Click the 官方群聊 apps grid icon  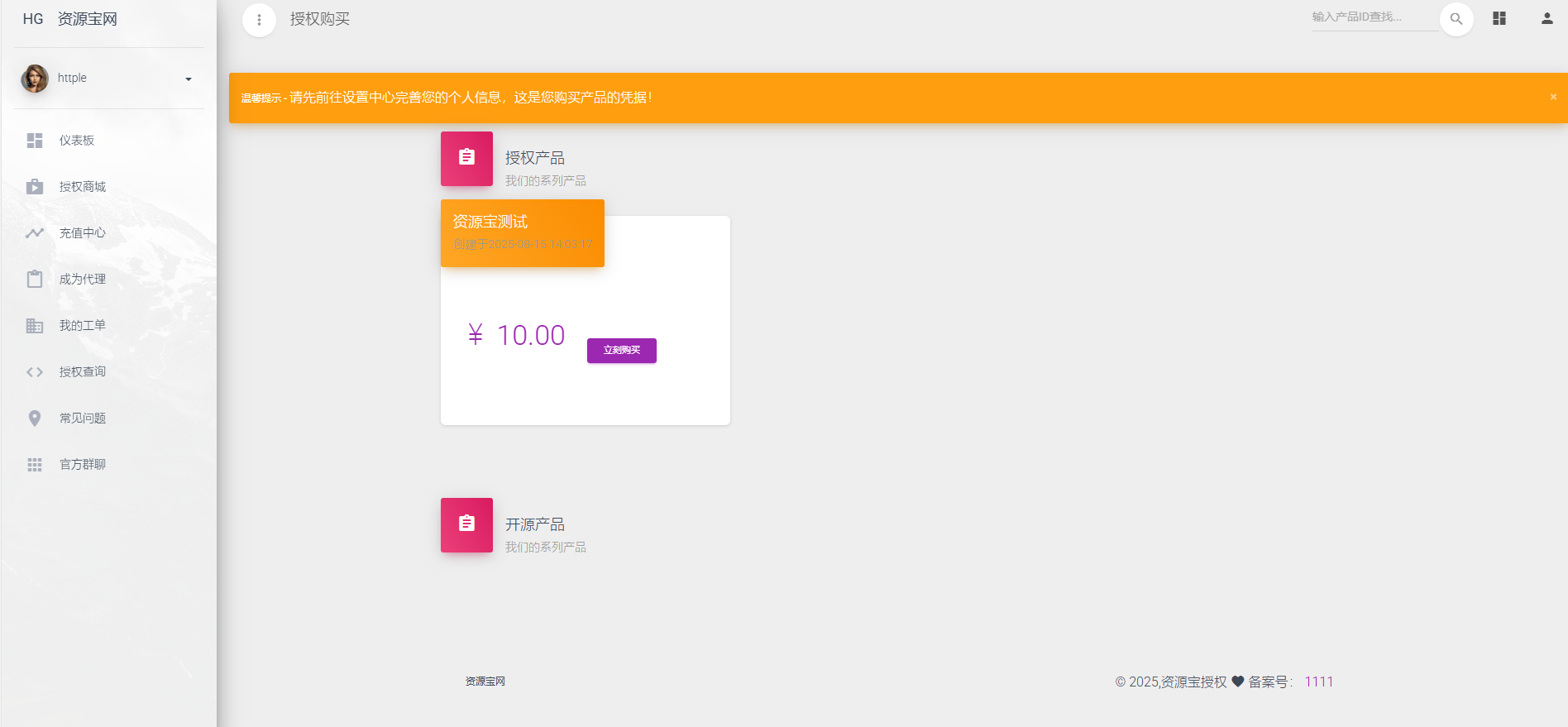[x=35, y=465]
